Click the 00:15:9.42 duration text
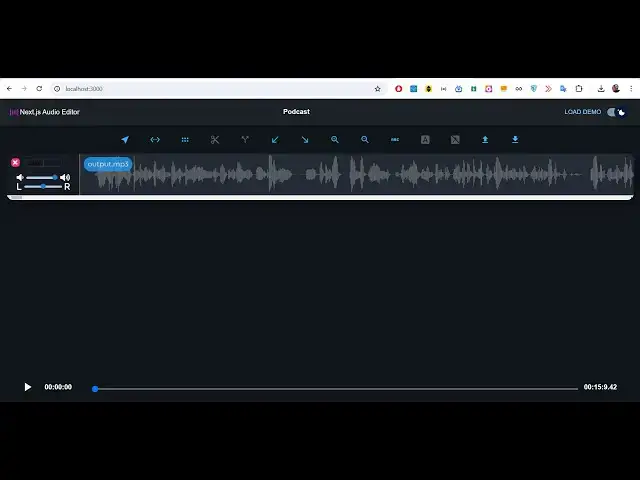 point(600,387)
